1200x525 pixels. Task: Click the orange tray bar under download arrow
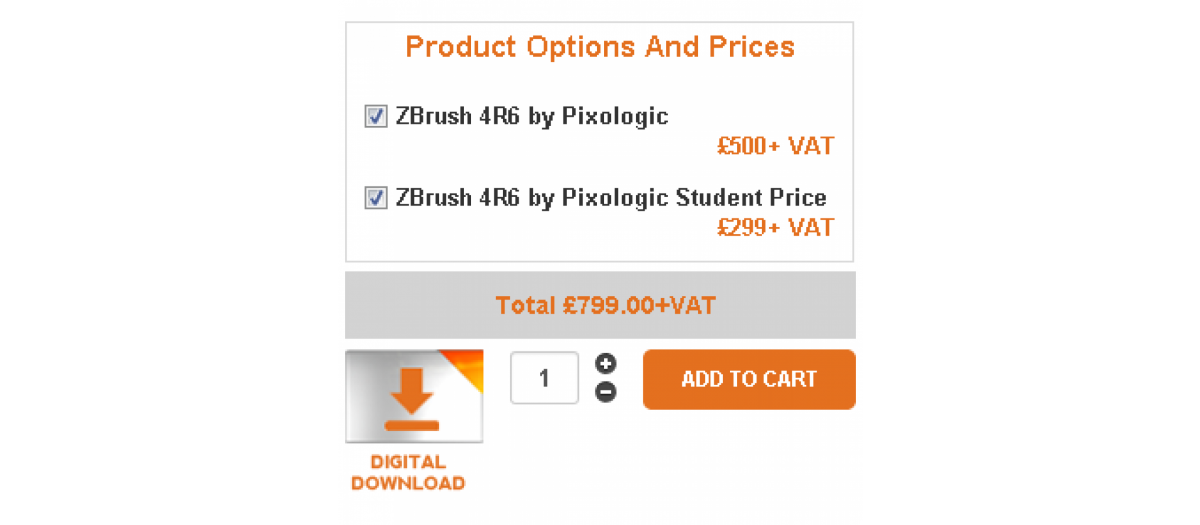[412, 426]
